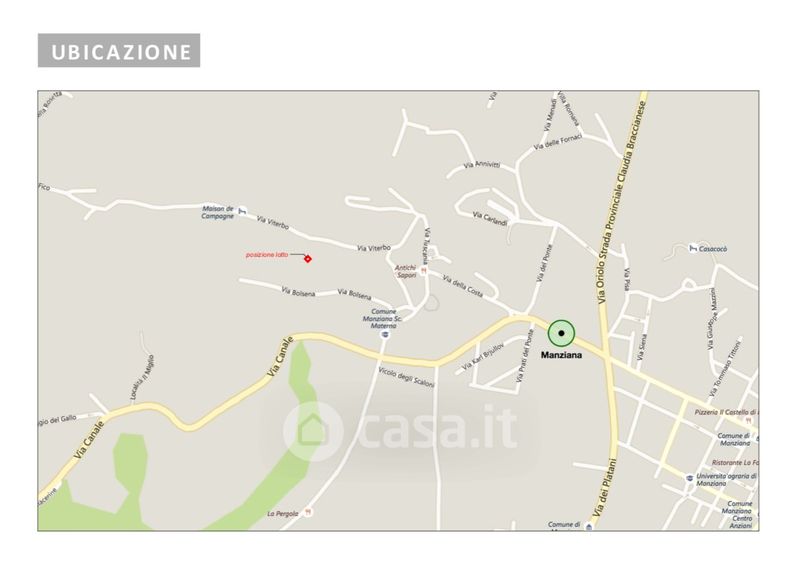This screenshot has height=564, width=800.
Task: Click the Vicolo degli Scaloni label
Action: (x=406, y=377)
